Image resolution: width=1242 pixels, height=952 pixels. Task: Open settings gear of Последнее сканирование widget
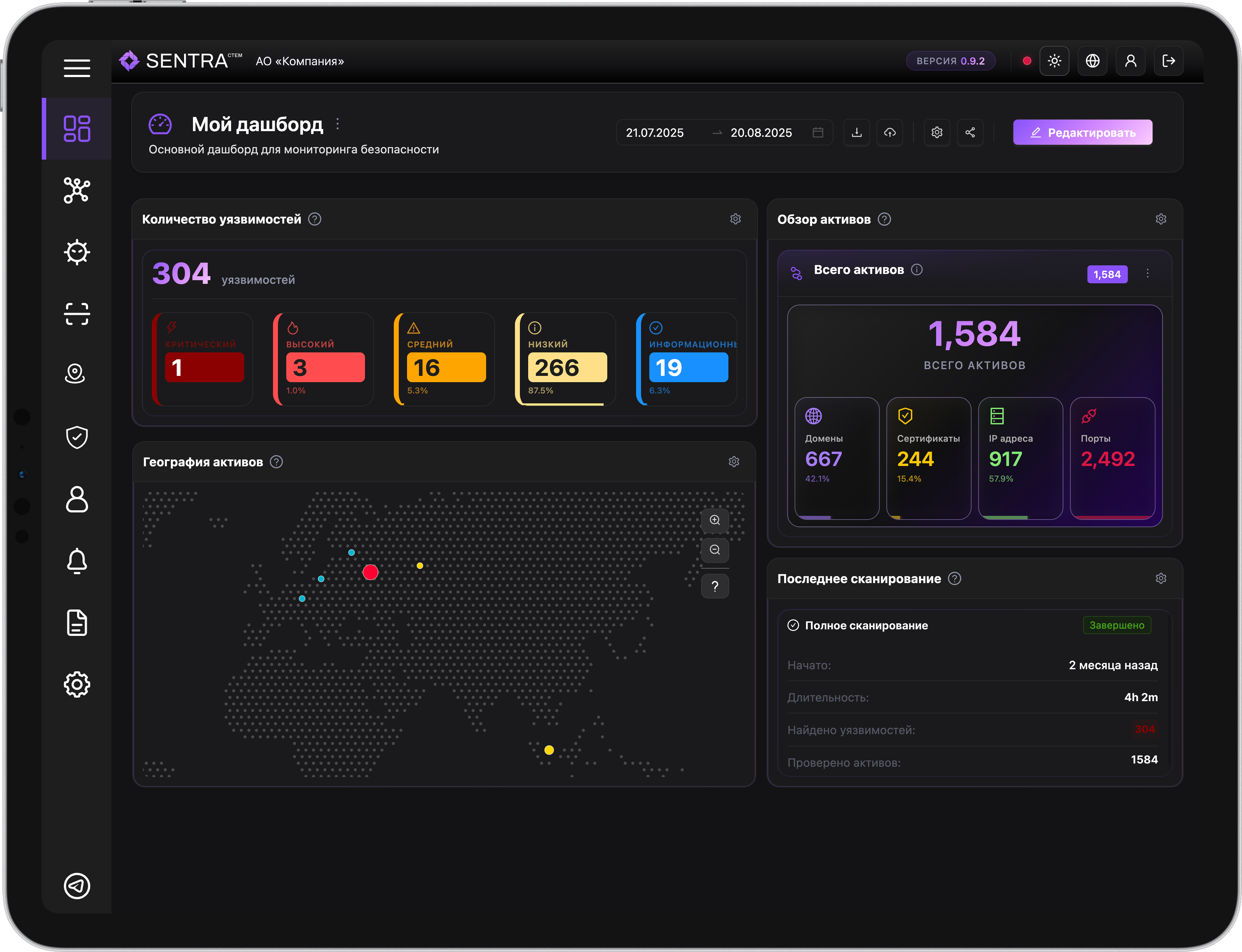coord(1161,578)
